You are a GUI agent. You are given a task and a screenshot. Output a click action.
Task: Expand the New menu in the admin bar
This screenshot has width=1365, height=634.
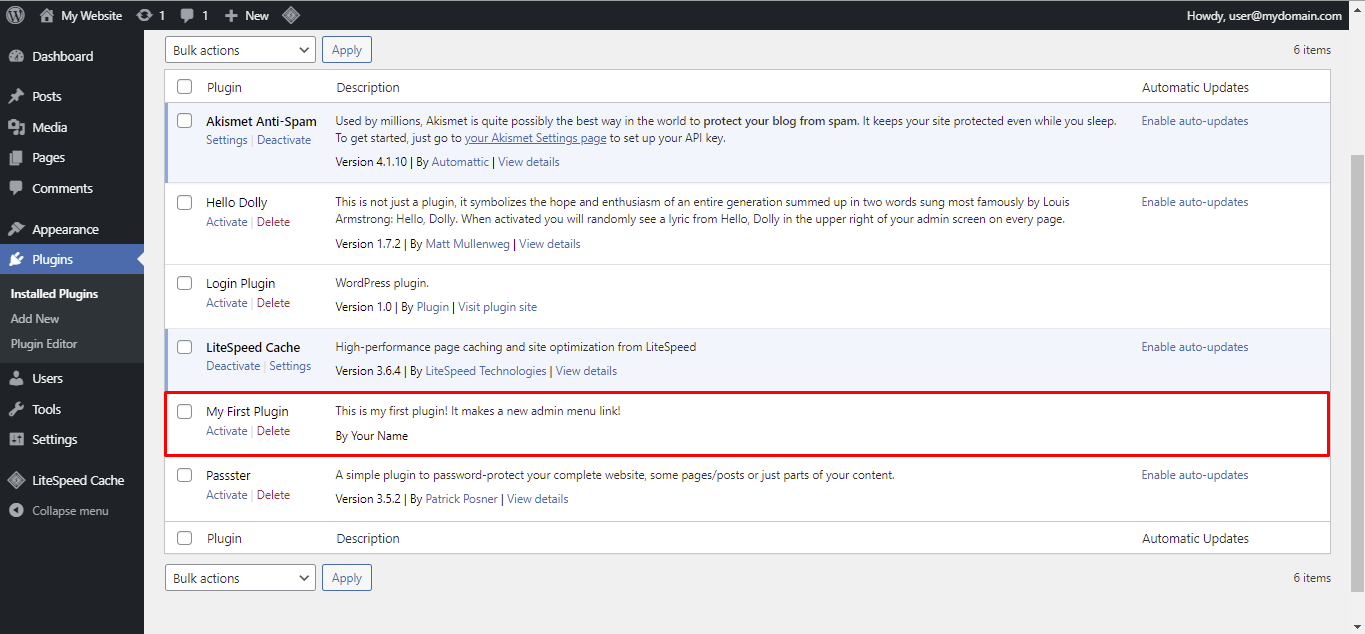tap(245, 15)
